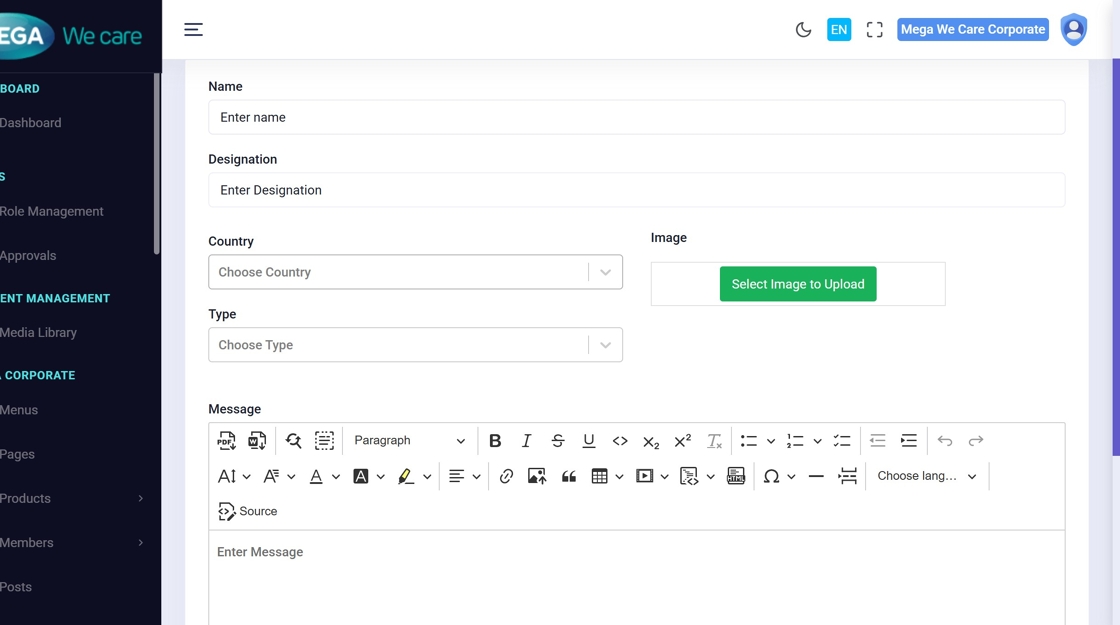Open the Choose Type dropdown
This screenshot has width=1120, height=625.
tap(415, 345)
